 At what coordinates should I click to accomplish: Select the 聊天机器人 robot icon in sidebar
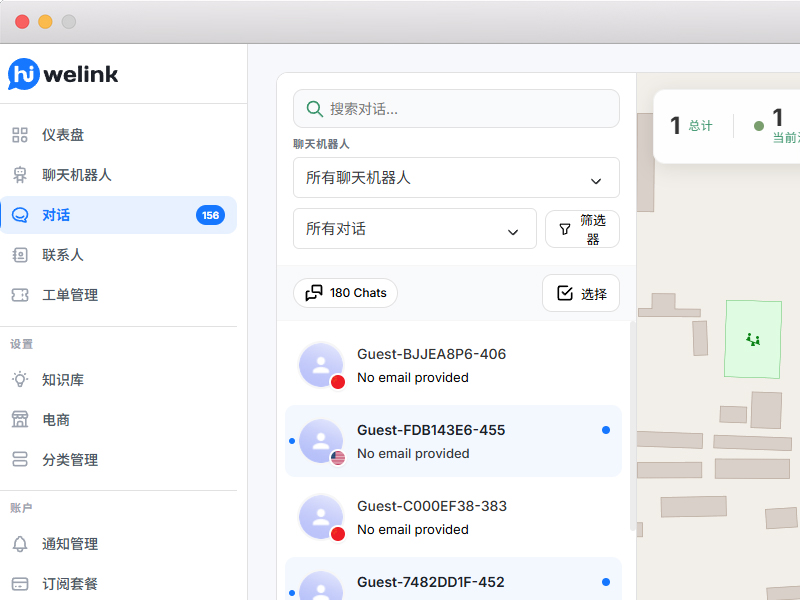[20, 175]
